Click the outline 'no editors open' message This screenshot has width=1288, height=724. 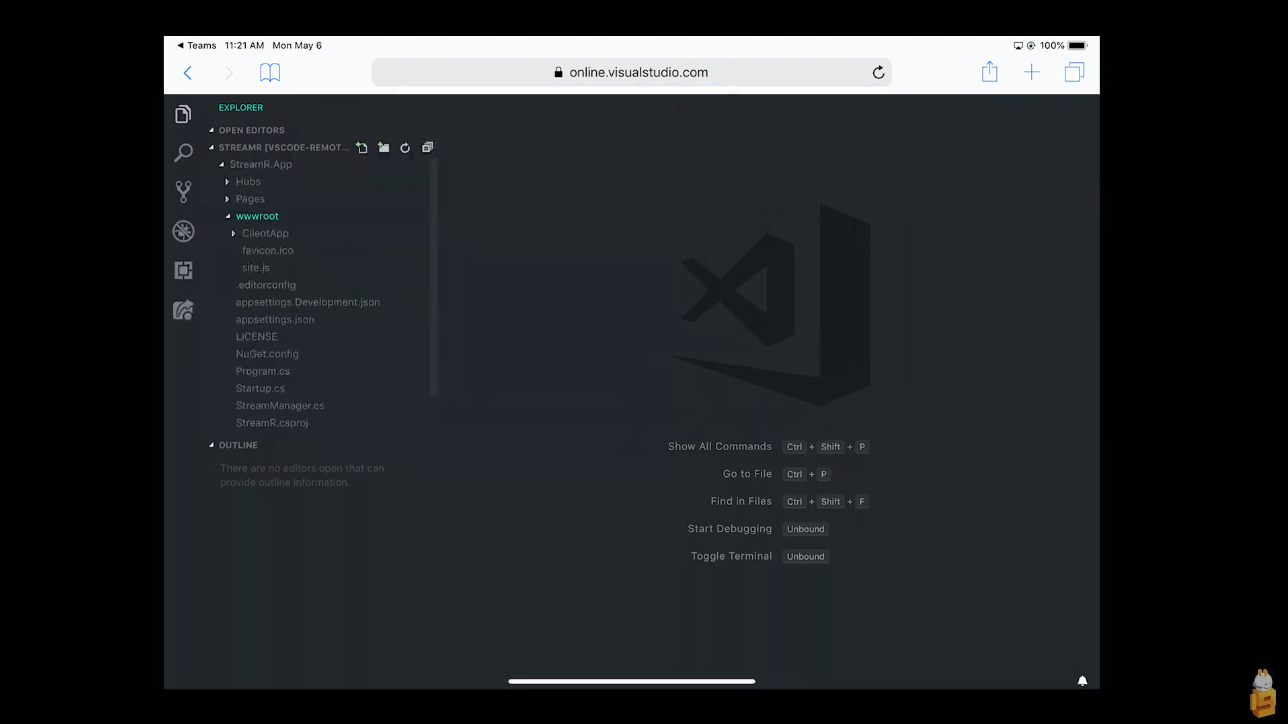[302, 475]
